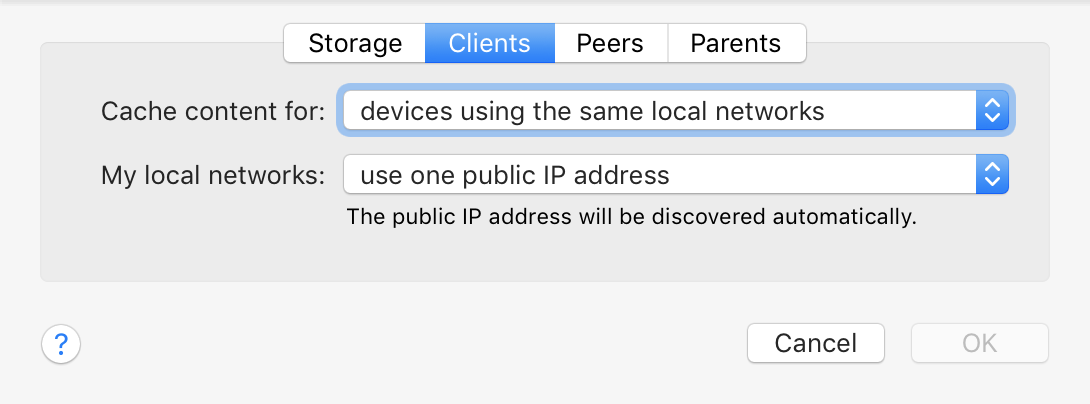Confirm settings with the OK button
This screenshot has width=1090, height=404.
coord(979,343)
